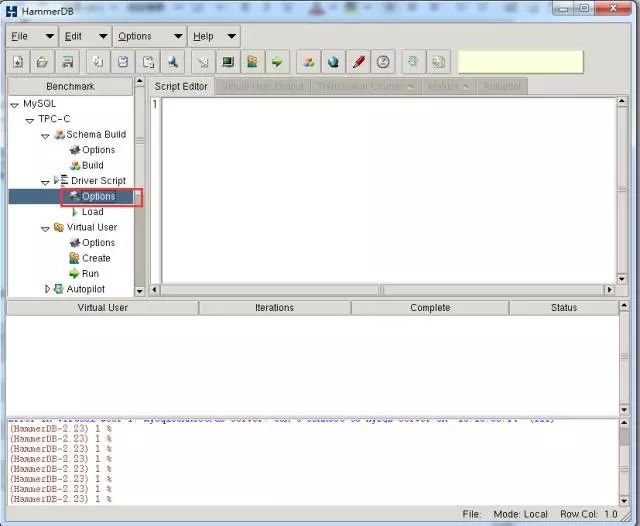Image resolution: width=640 pixels, height=526 pixels.
Task: Select the Run tree item
Action: click(84, 273)
